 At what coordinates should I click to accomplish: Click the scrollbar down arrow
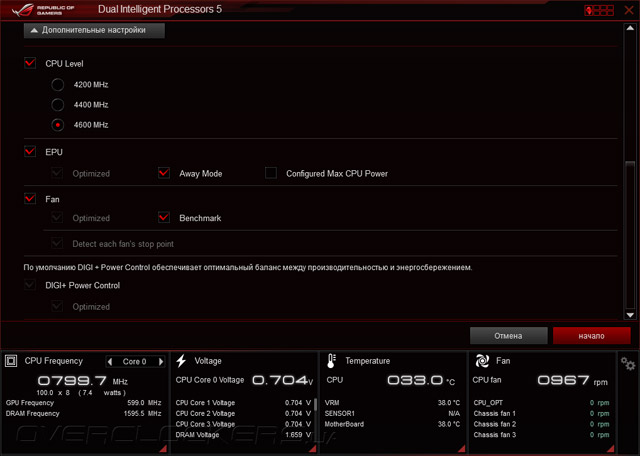(630, 315)
